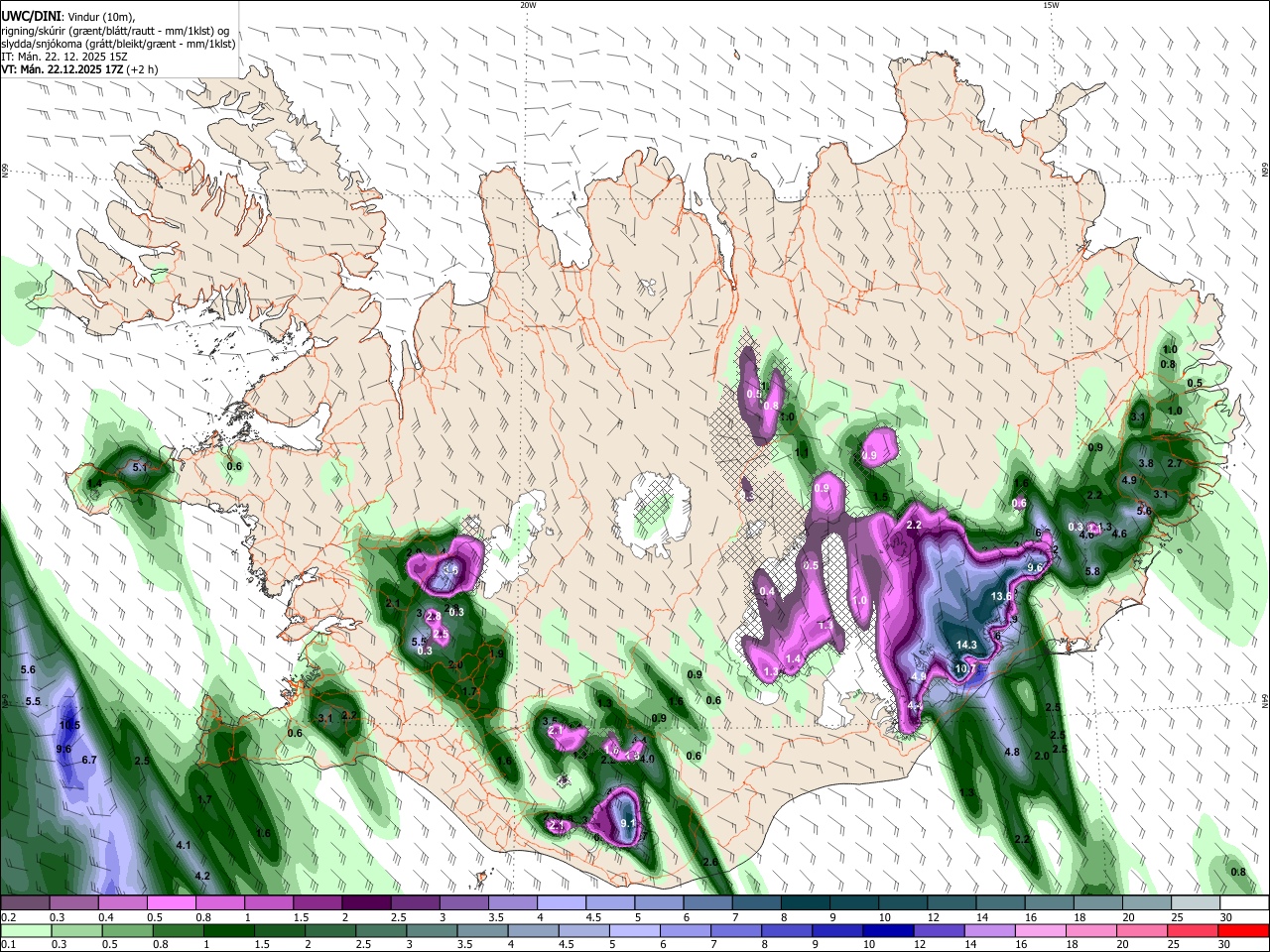Click the 13.6 precipitation value on the map

pos(1002,596)
